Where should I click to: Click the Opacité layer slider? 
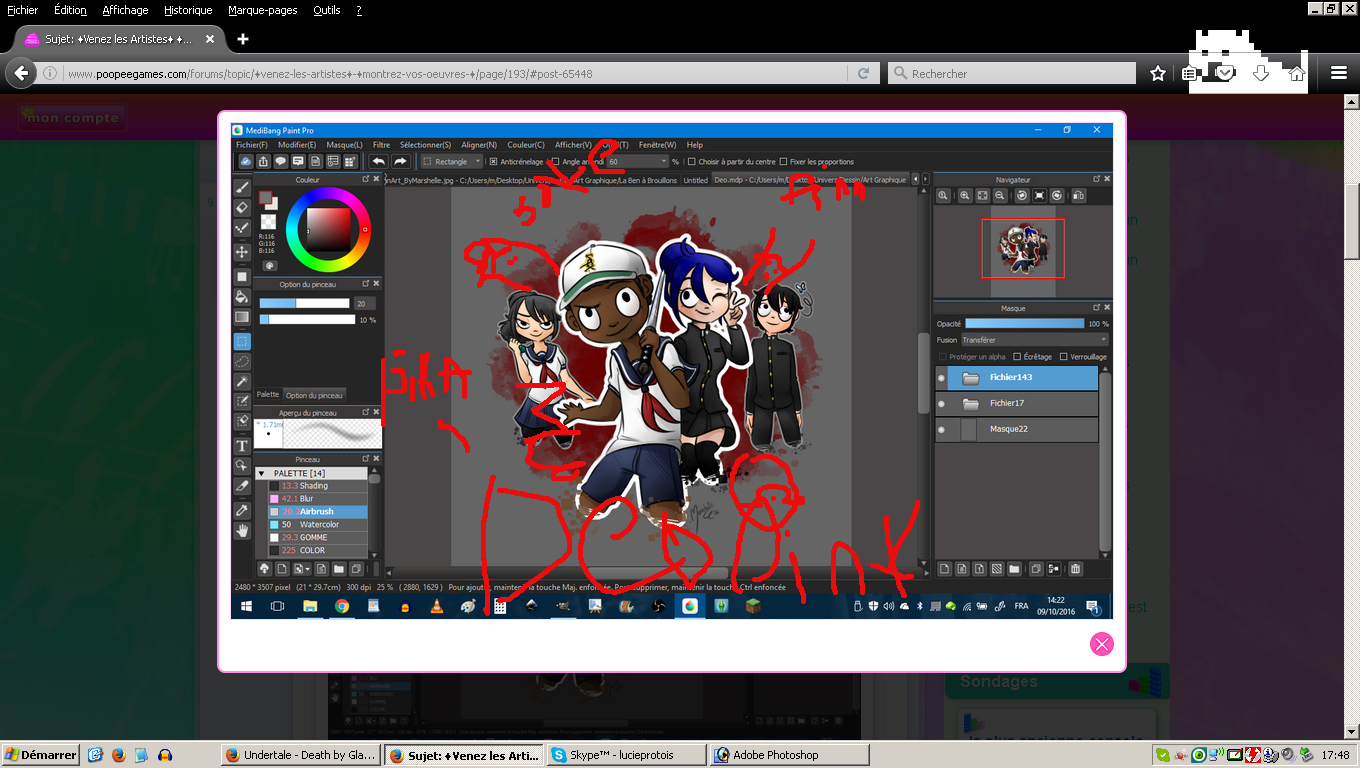click(x=1024, y=324)
